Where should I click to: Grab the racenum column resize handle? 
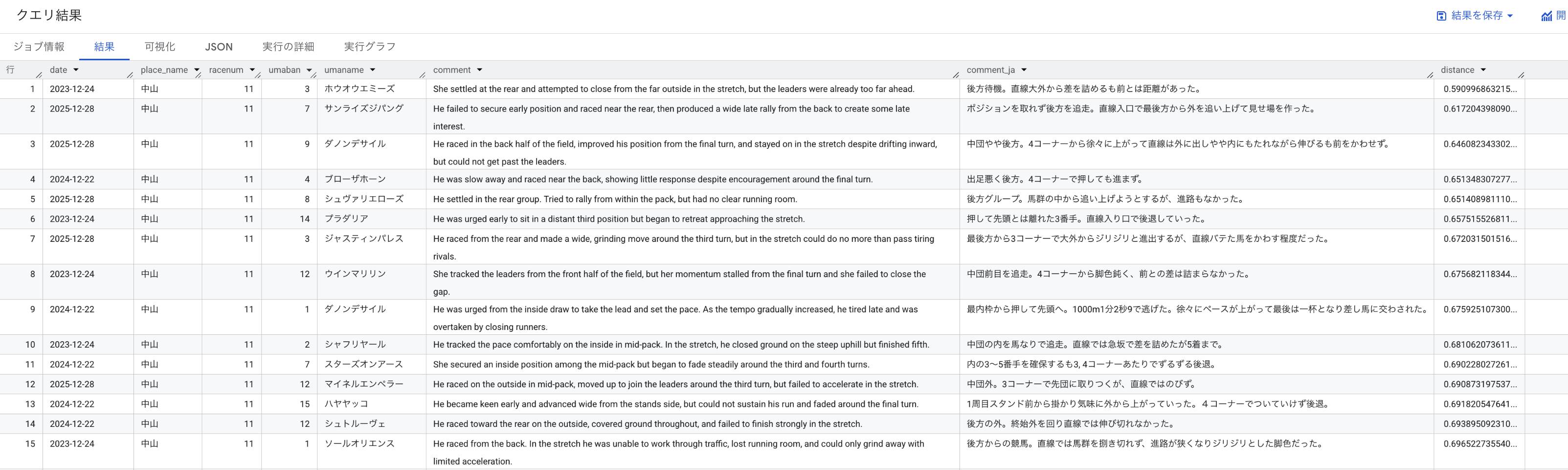[x=258, y=75]
